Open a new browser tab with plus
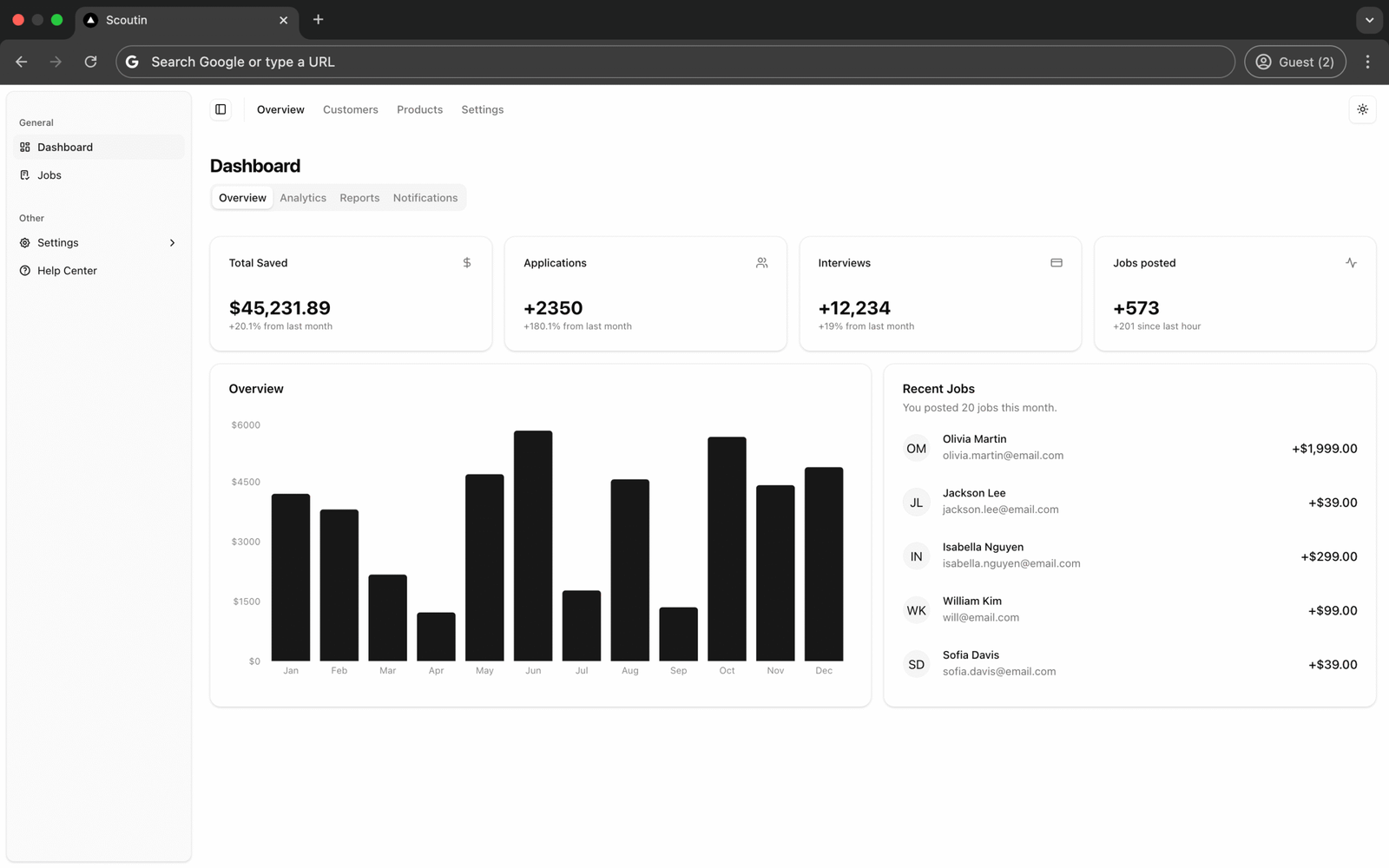This screenshot has width=1389, height=868. point(319,19)
